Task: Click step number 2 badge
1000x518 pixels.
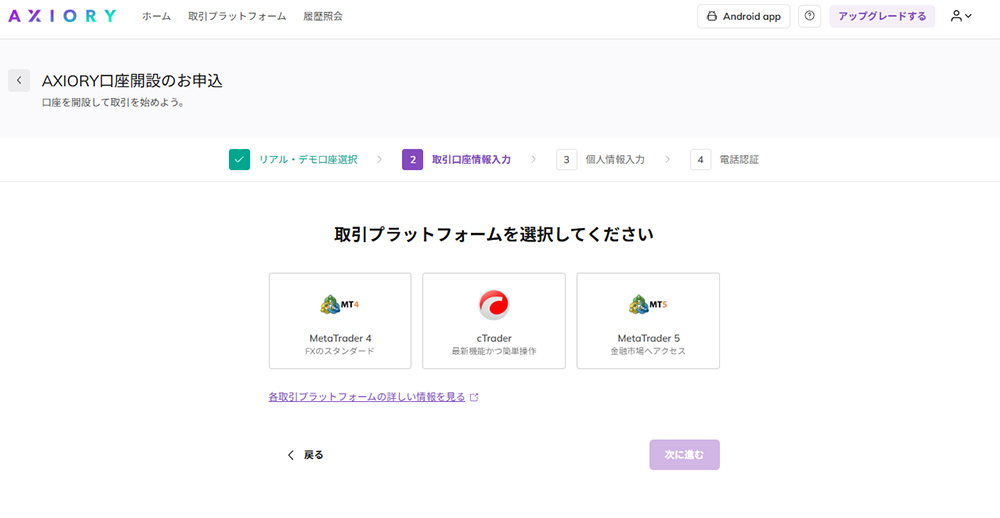Action: click(412, 159)
